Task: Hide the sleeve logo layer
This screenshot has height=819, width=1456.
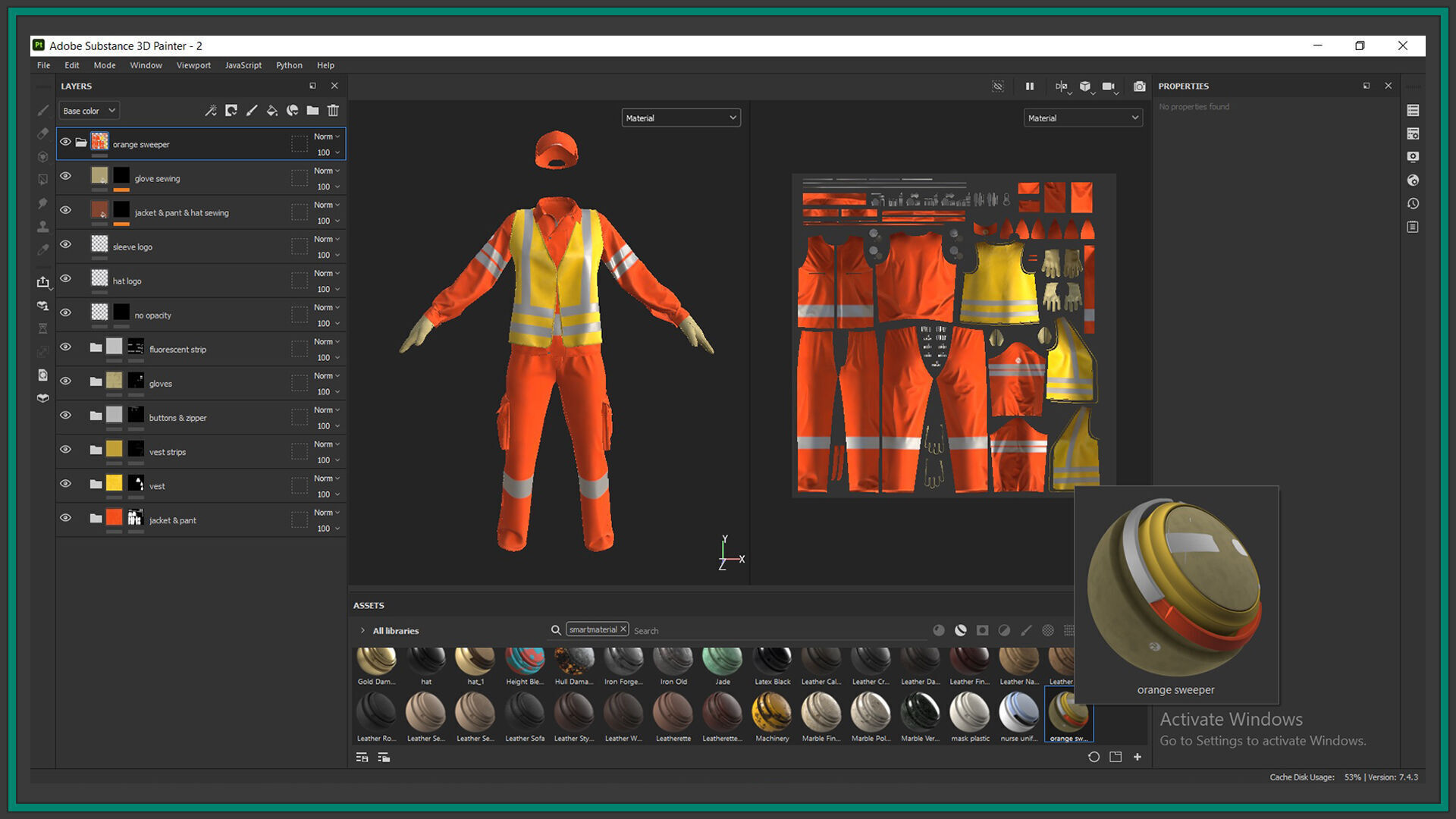Action: click(66, 244)
